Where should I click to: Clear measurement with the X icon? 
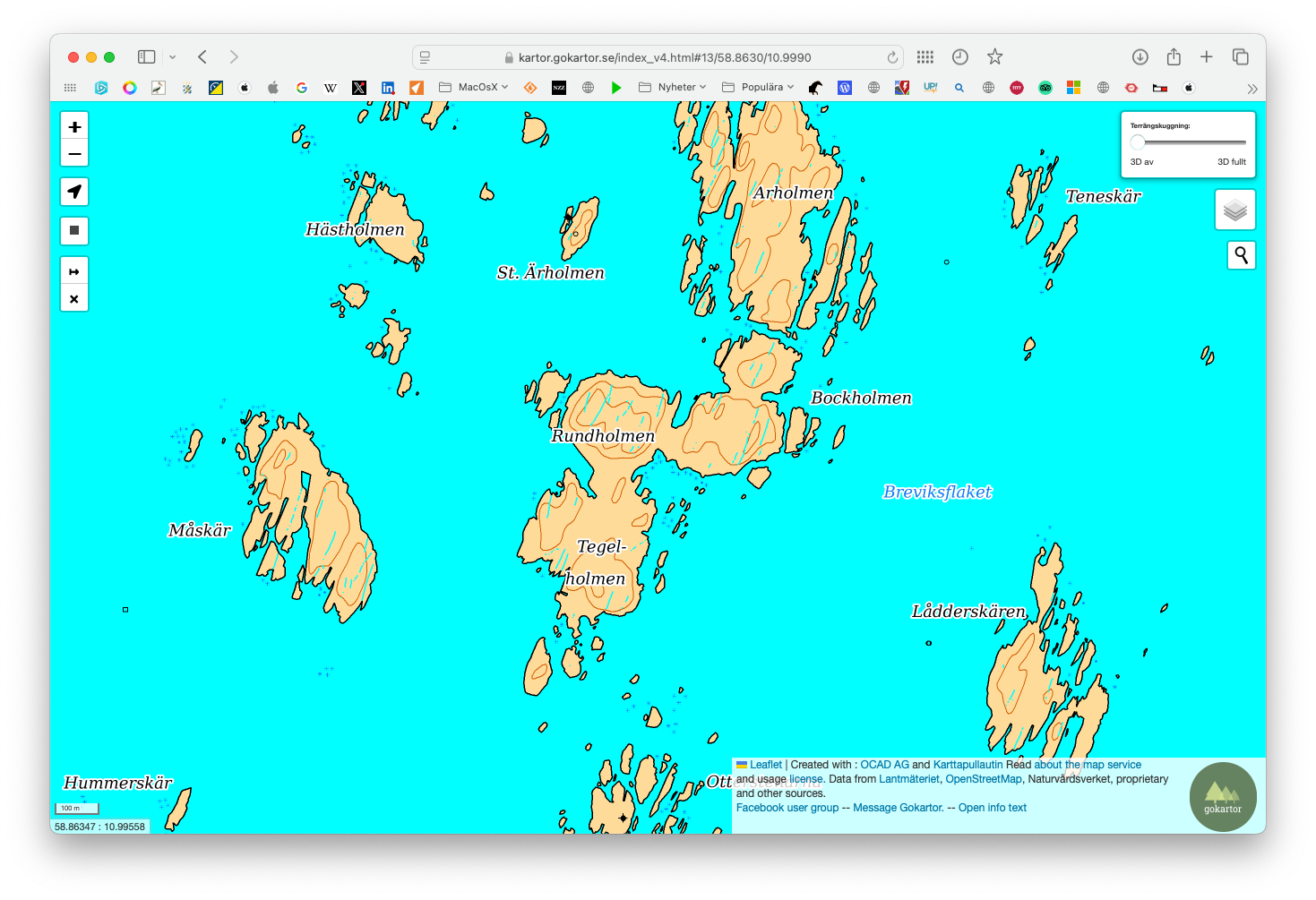coord(74,299)
